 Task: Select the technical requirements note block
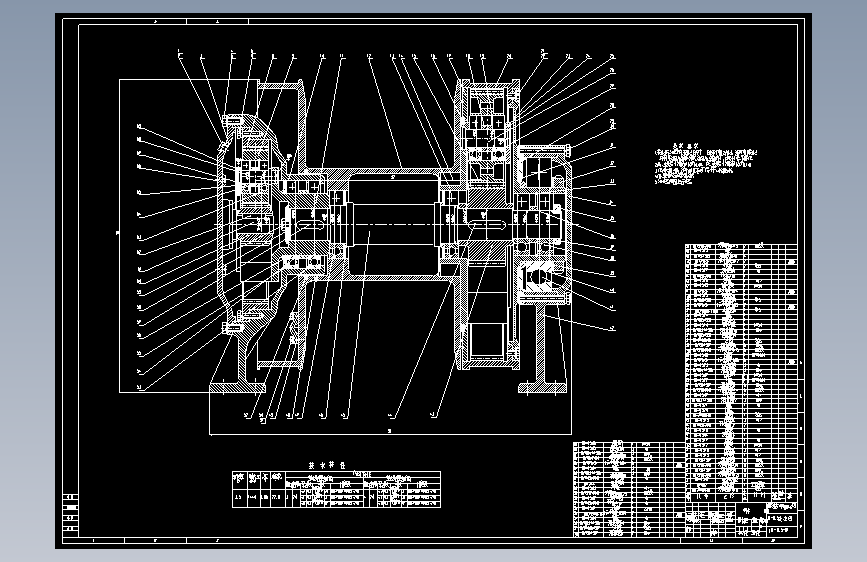point(706,163)
